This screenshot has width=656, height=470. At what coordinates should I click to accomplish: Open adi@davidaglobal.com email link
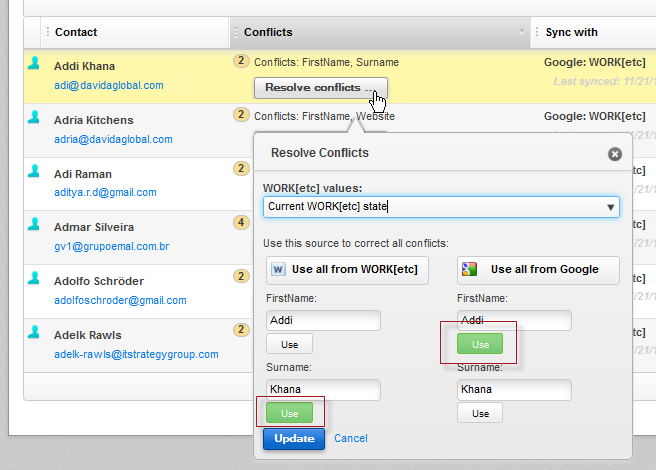(109, 85)
